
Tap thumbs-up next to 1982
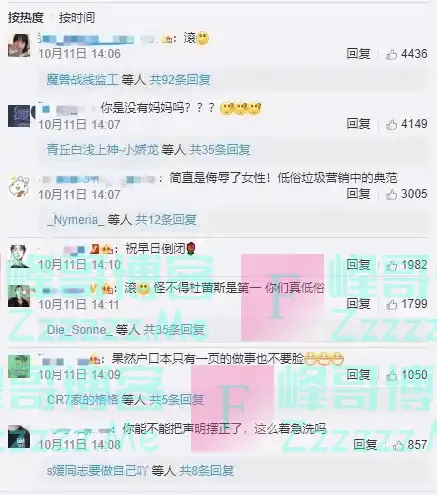[x=391, y=265]
